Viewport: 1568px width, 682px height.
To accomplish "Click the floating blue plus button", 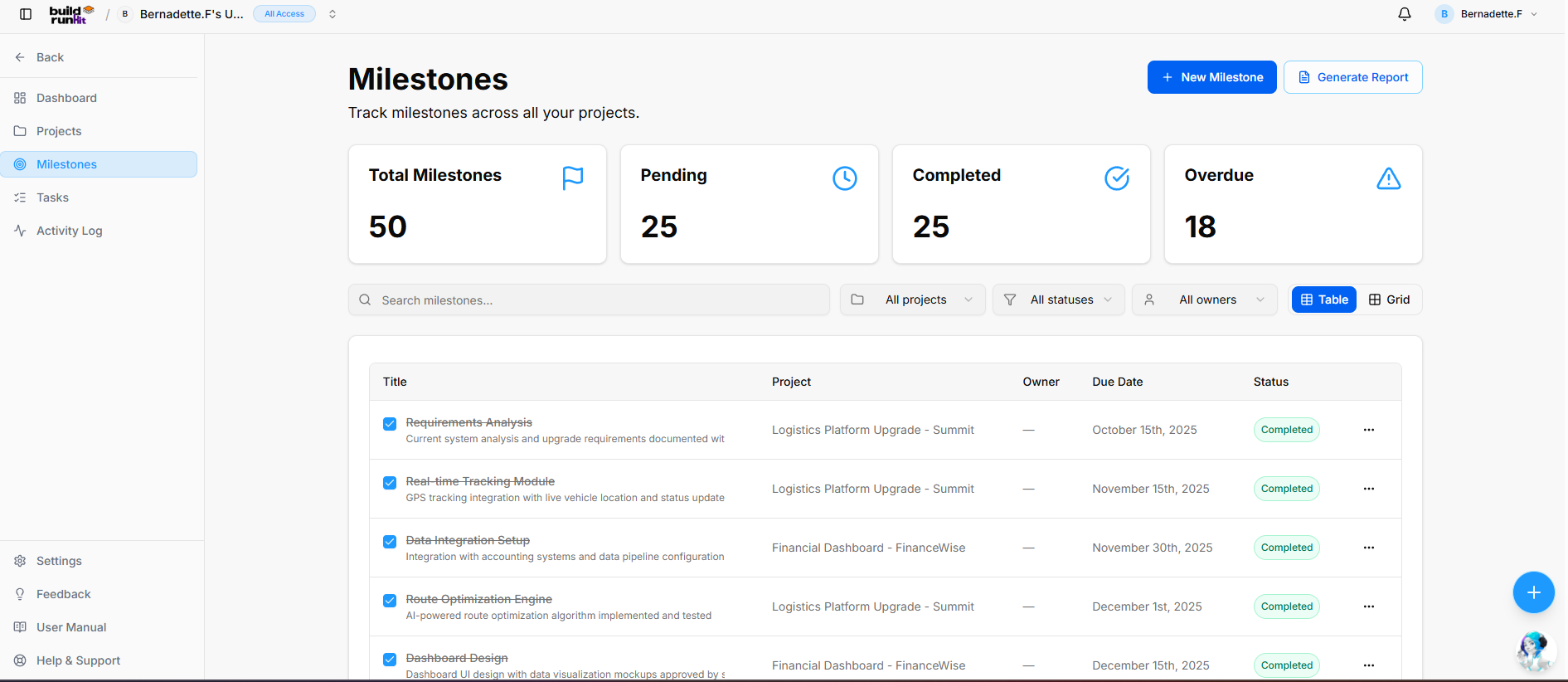I will click(1533, 592).
